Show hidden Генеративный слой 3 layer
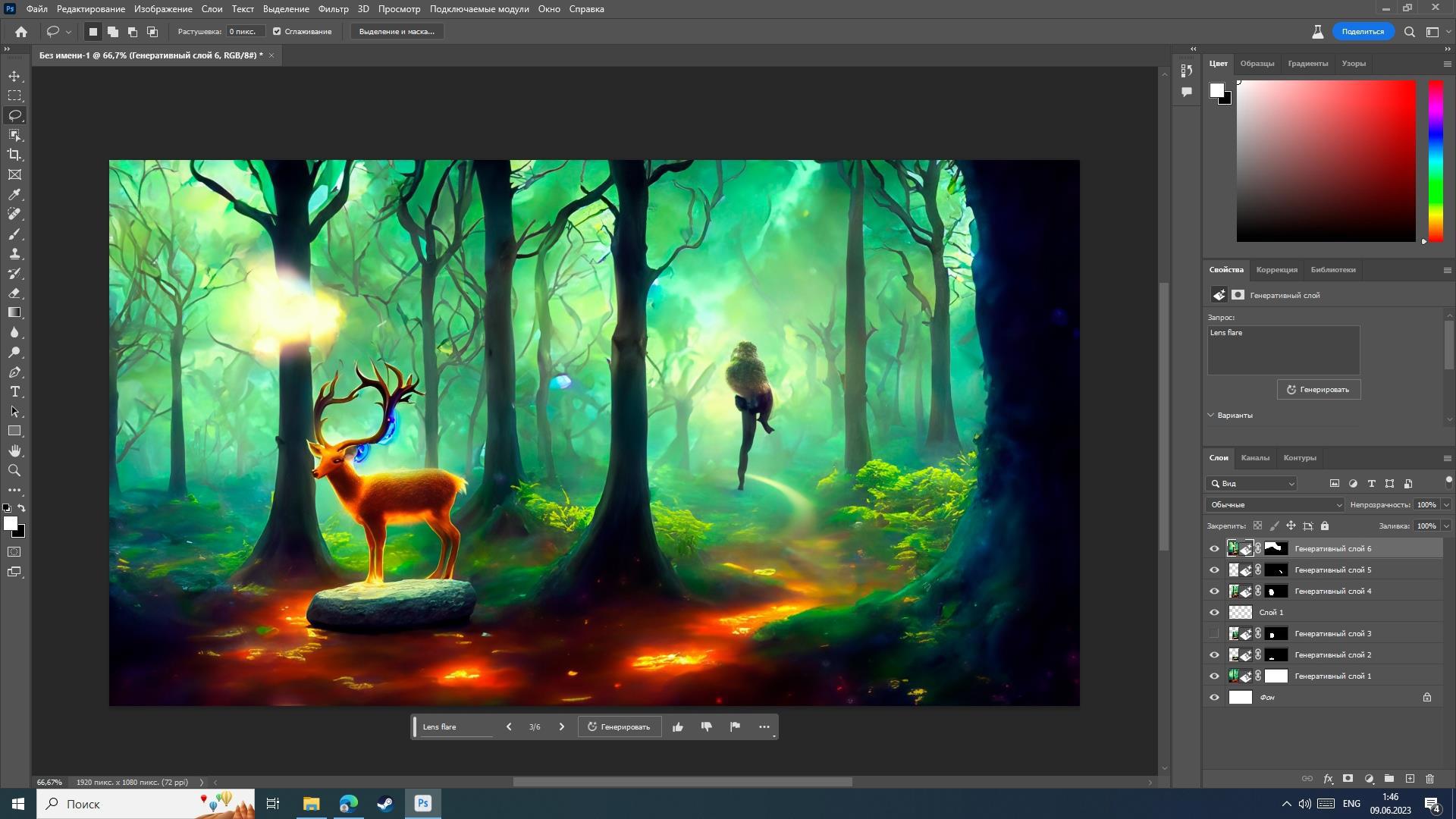Screen dimensions: 1456x819 pyautogui.click(x=1214, y=633)
